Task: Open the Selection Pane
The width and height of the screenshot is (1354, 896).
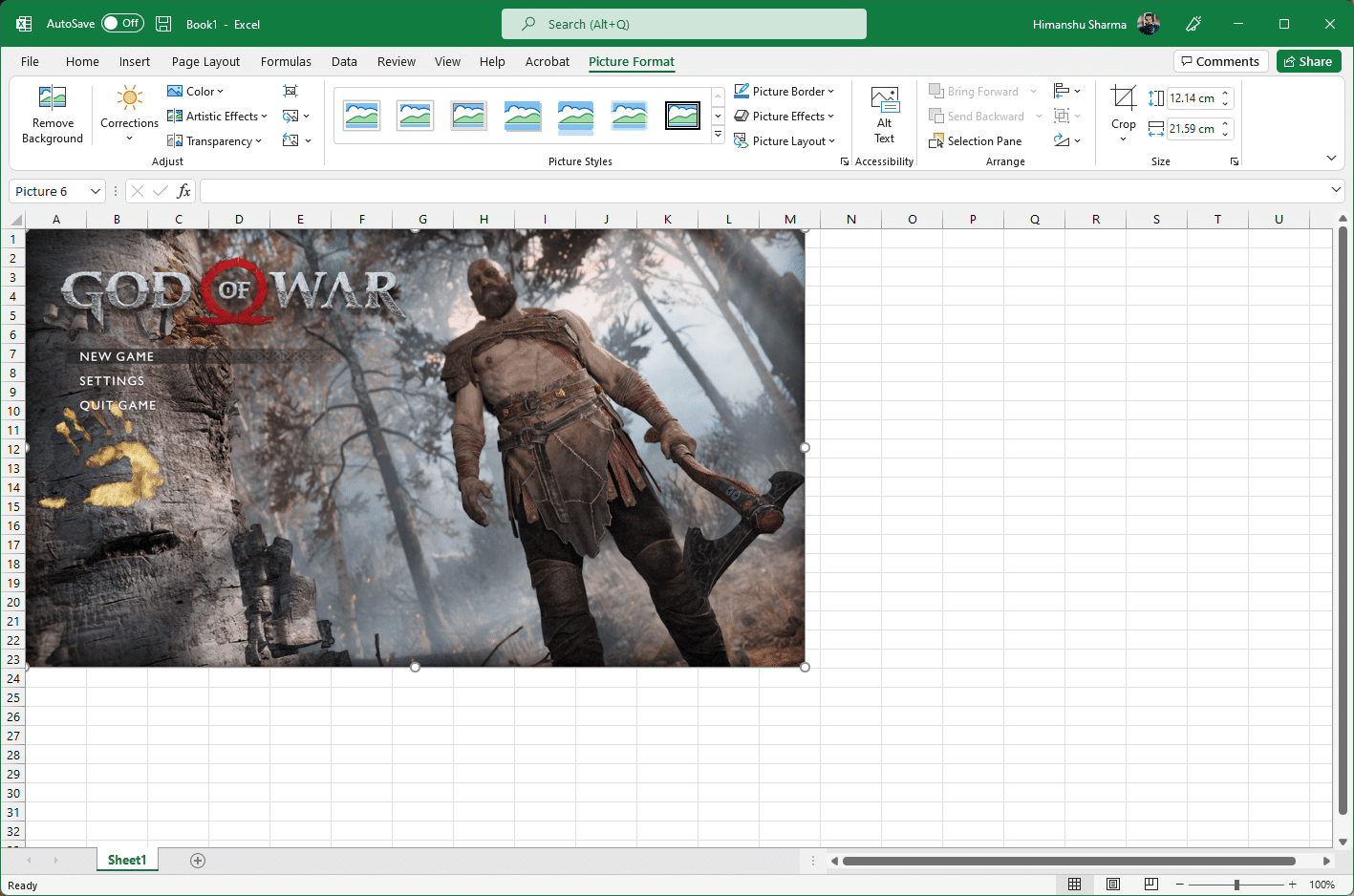Action: pos(976,141)
